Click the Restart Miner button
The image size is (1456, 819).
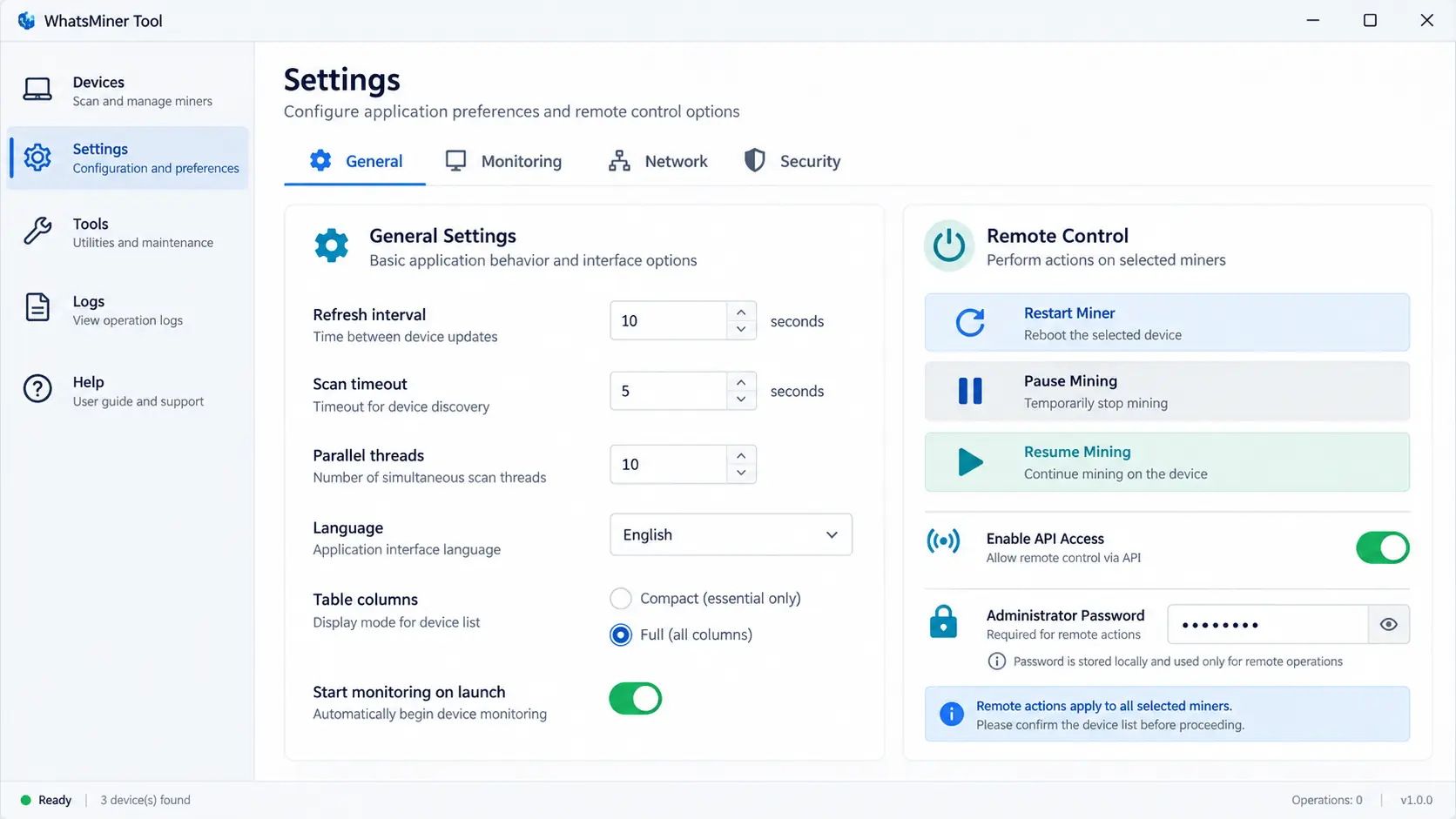click(x=1167, y=322)
